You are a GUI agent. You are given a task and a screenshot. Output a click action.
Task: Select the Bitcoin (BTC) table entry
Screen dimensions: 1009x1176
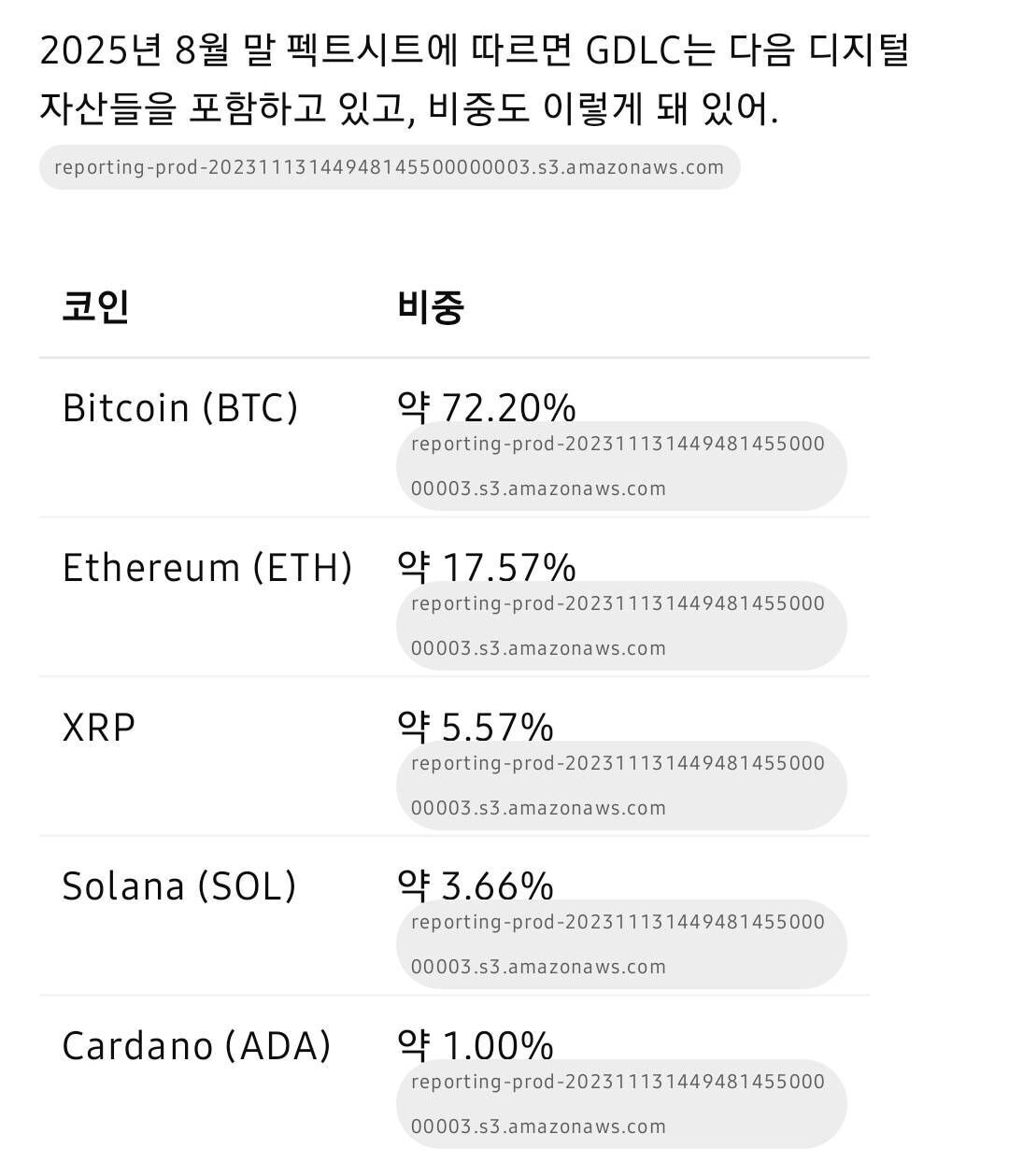click(179, 407)
